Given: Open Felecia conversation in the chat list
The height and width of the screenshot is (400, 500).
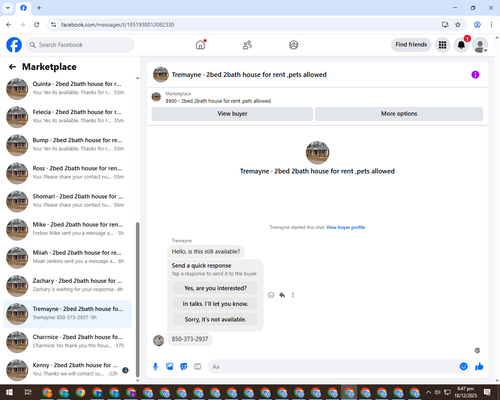Looking at the screenshot, I should (67, 117).
